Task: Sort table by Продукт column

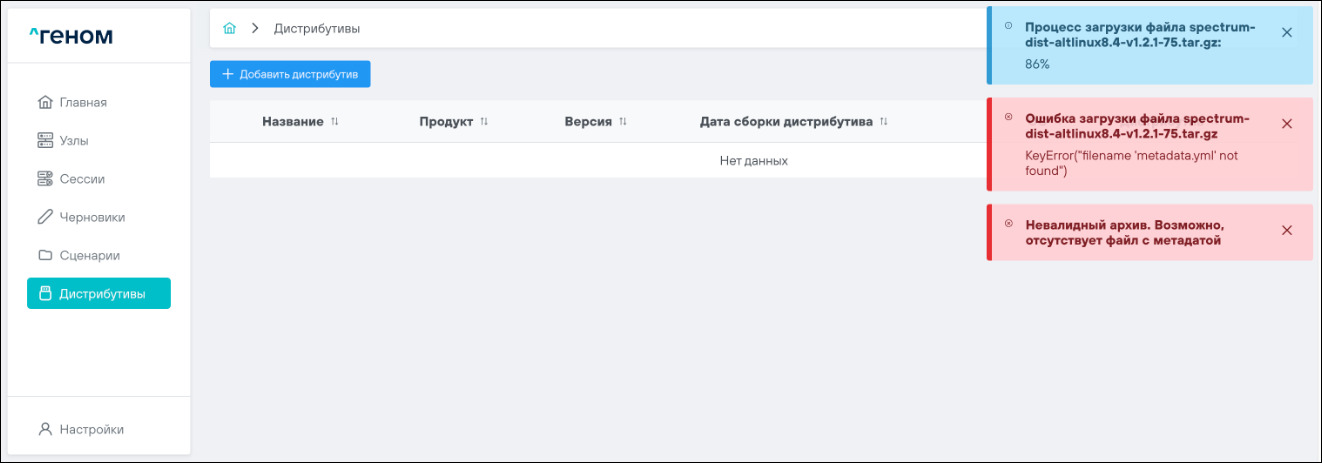Action: 484,122
